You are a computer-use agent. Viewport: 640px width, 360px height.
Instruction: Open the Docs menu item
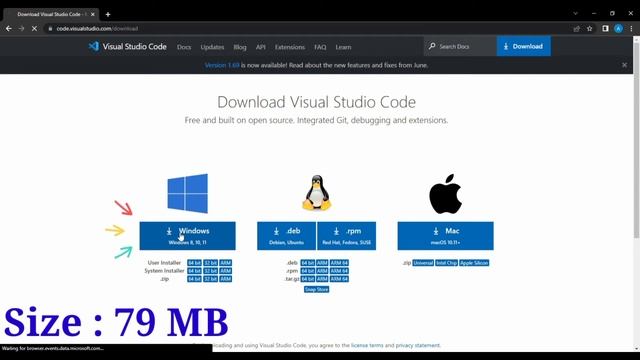(184, 47)
